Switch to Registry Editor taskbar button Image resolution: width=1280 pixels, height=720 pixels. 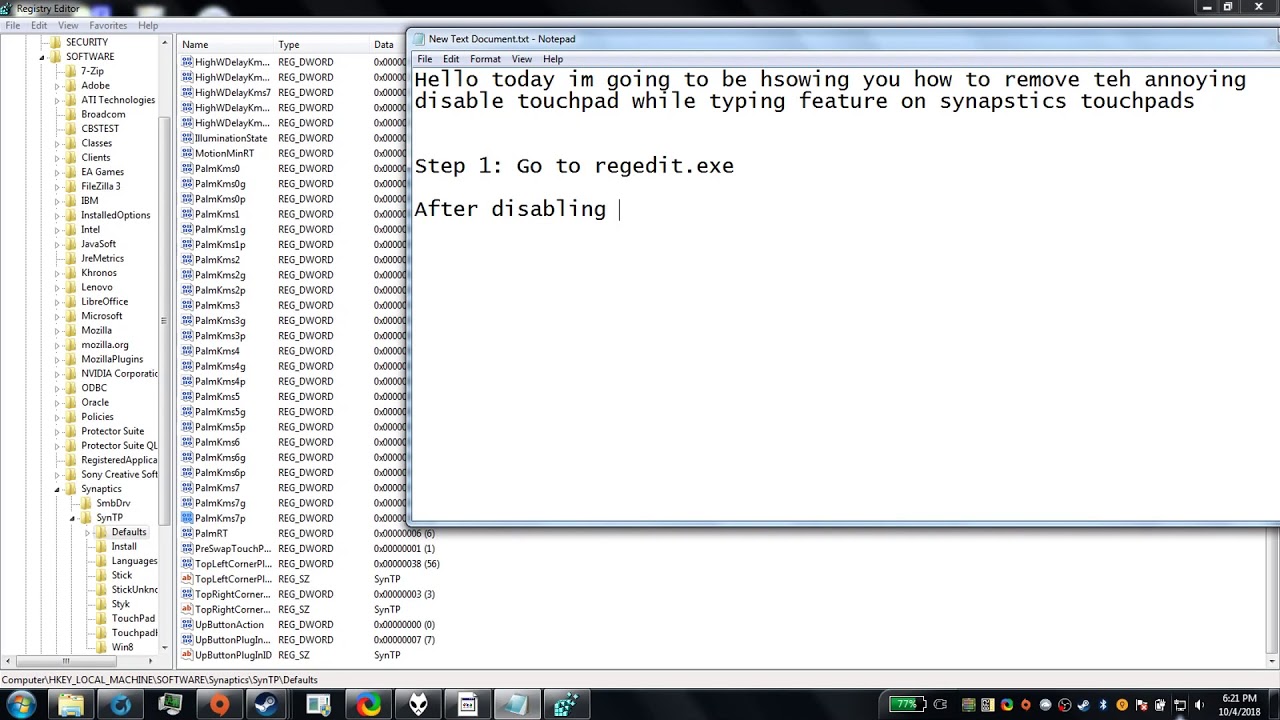pyautogui.click(x=566, y=705)
